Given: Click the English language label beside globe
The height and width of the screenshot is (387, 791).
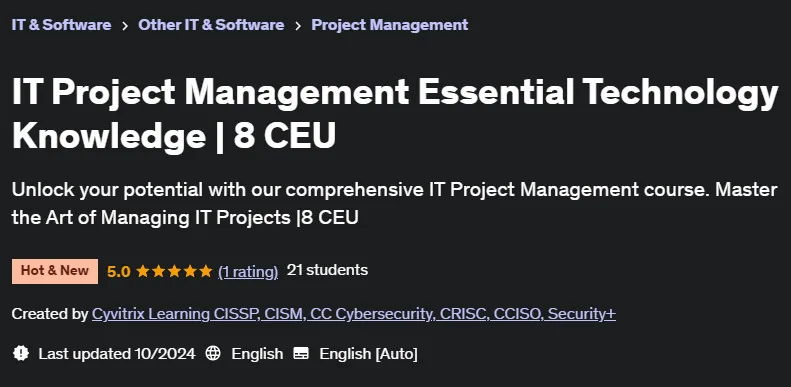Looking at the screenshot, I should pos(257,354).
